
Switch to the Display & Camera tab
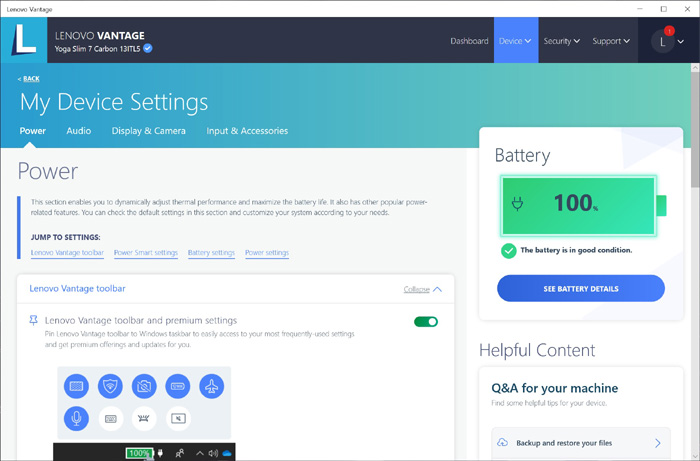(149, 131)
